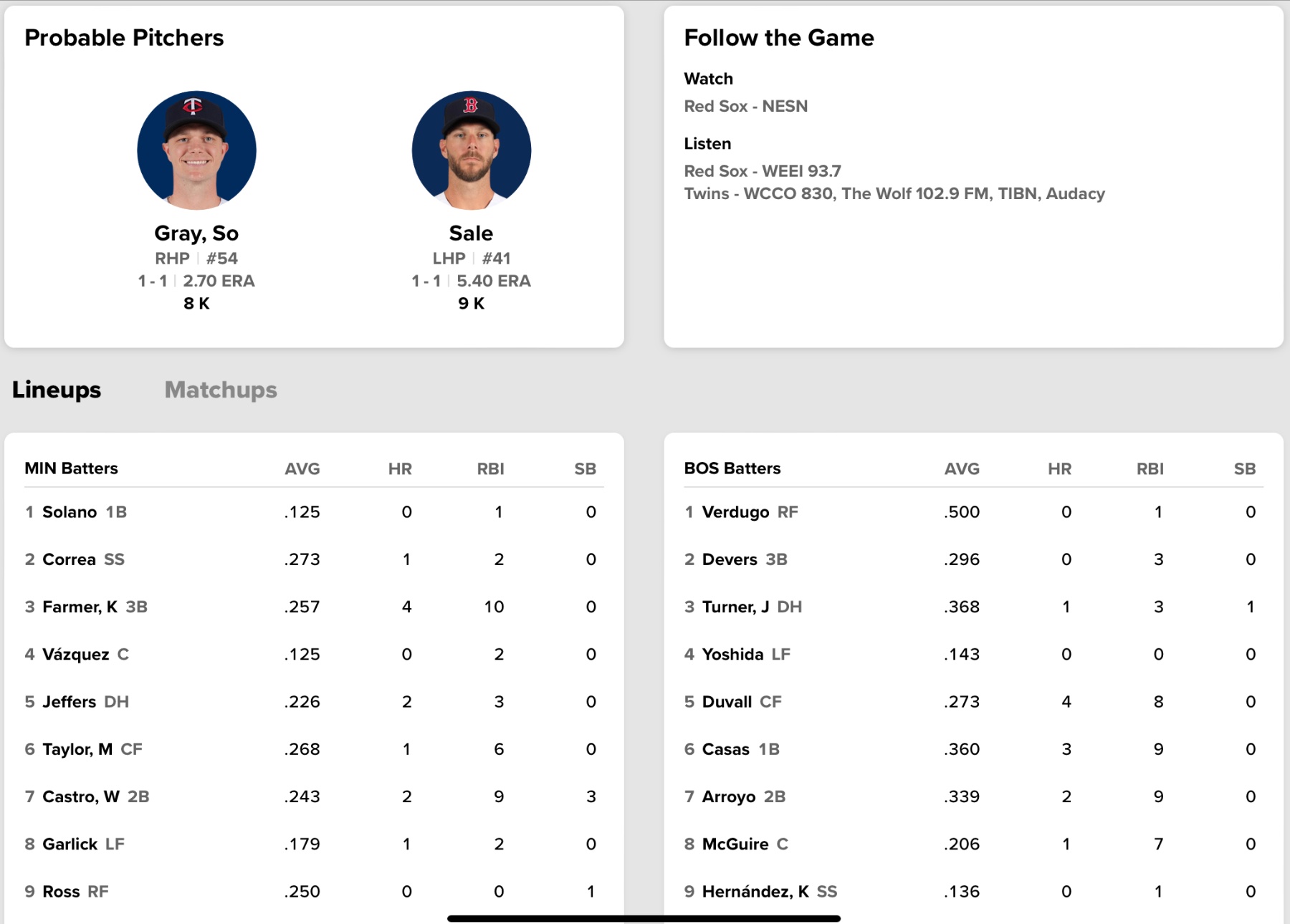Select Hernández, K in the BOS lineup
Screen dimensions: 1290x924
point(755,892)
